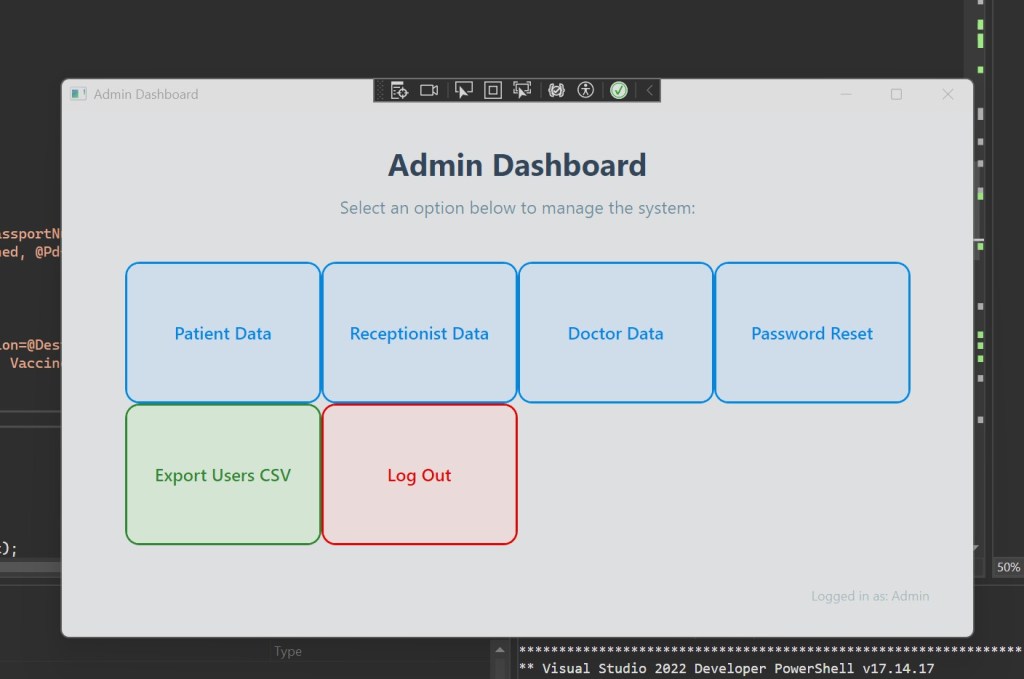Toggle Track Focused Element

tap(522, 90)
